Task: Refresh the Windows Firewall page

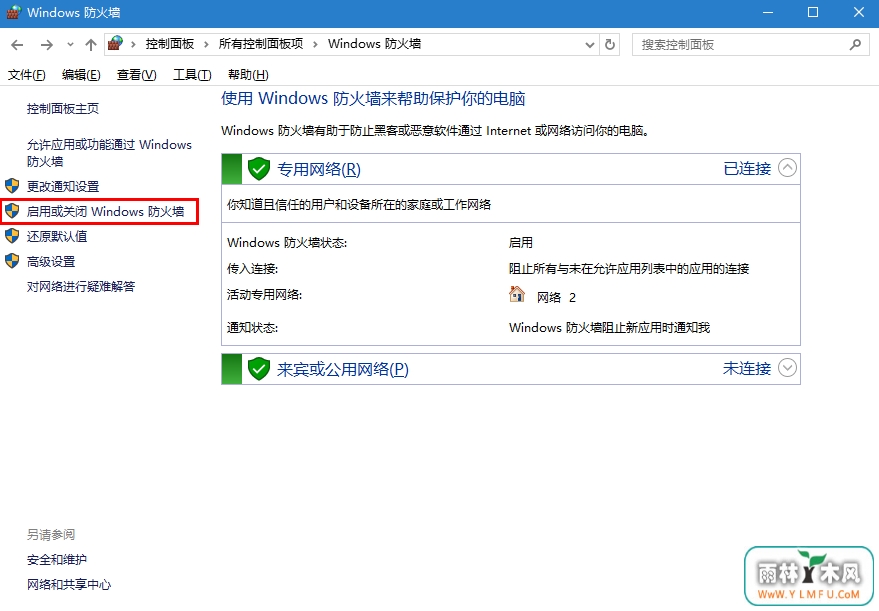Action: 610,44
